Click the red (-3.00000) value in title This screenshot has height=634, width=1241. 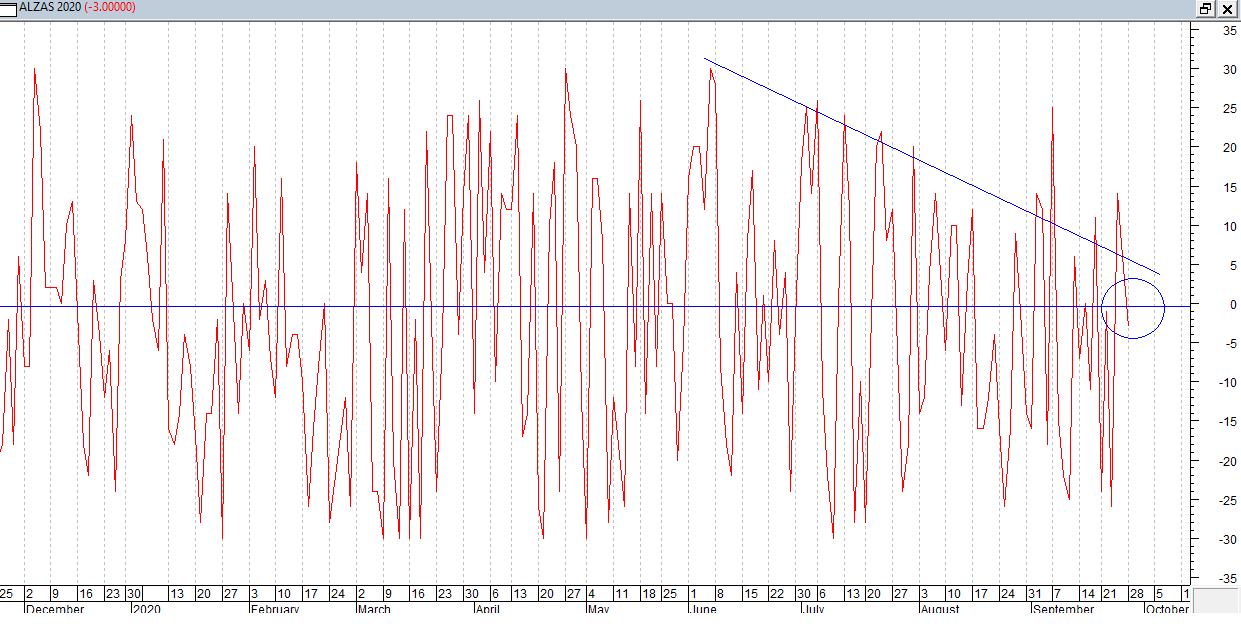click(x=110, y=7)
